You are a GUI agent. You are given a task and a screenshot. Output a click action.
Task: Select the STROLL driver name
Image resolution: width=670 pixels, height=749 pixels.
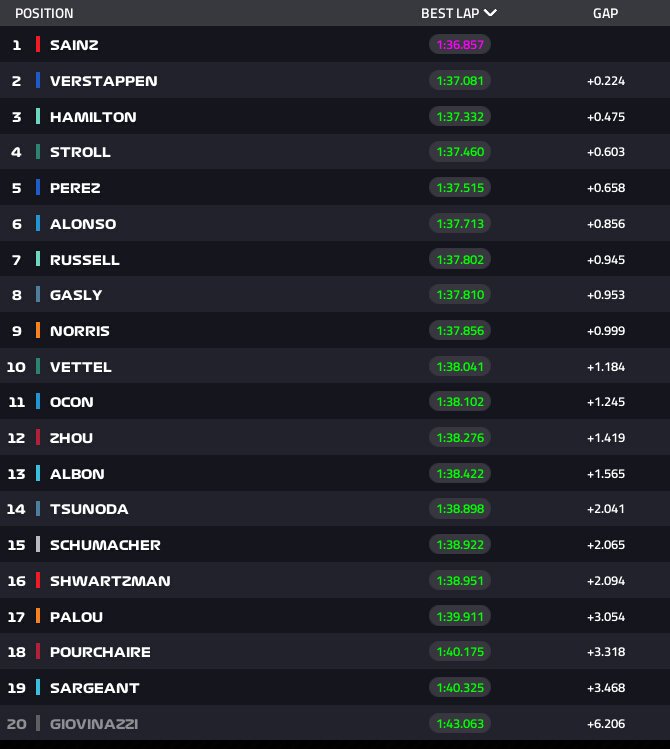coord(80,152)
